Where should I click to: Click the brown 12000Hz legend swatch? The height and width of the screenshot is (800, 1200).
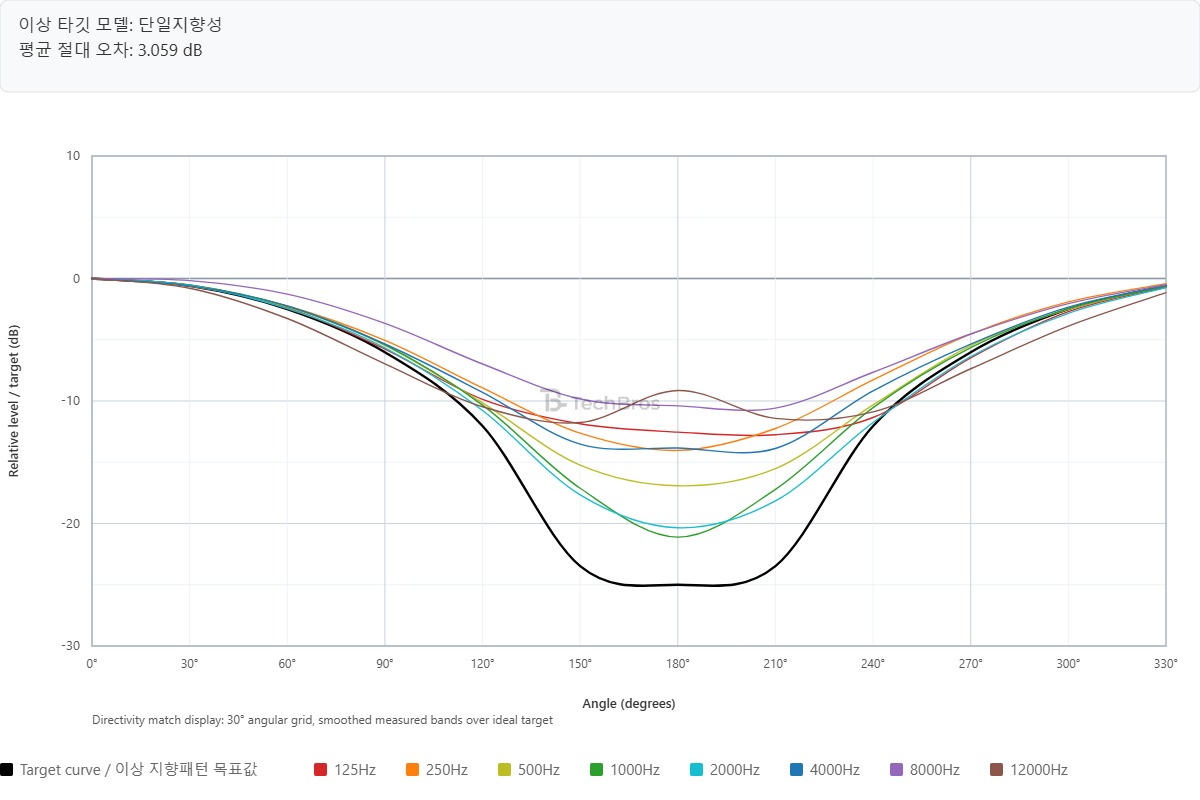(x=997, y=769)
